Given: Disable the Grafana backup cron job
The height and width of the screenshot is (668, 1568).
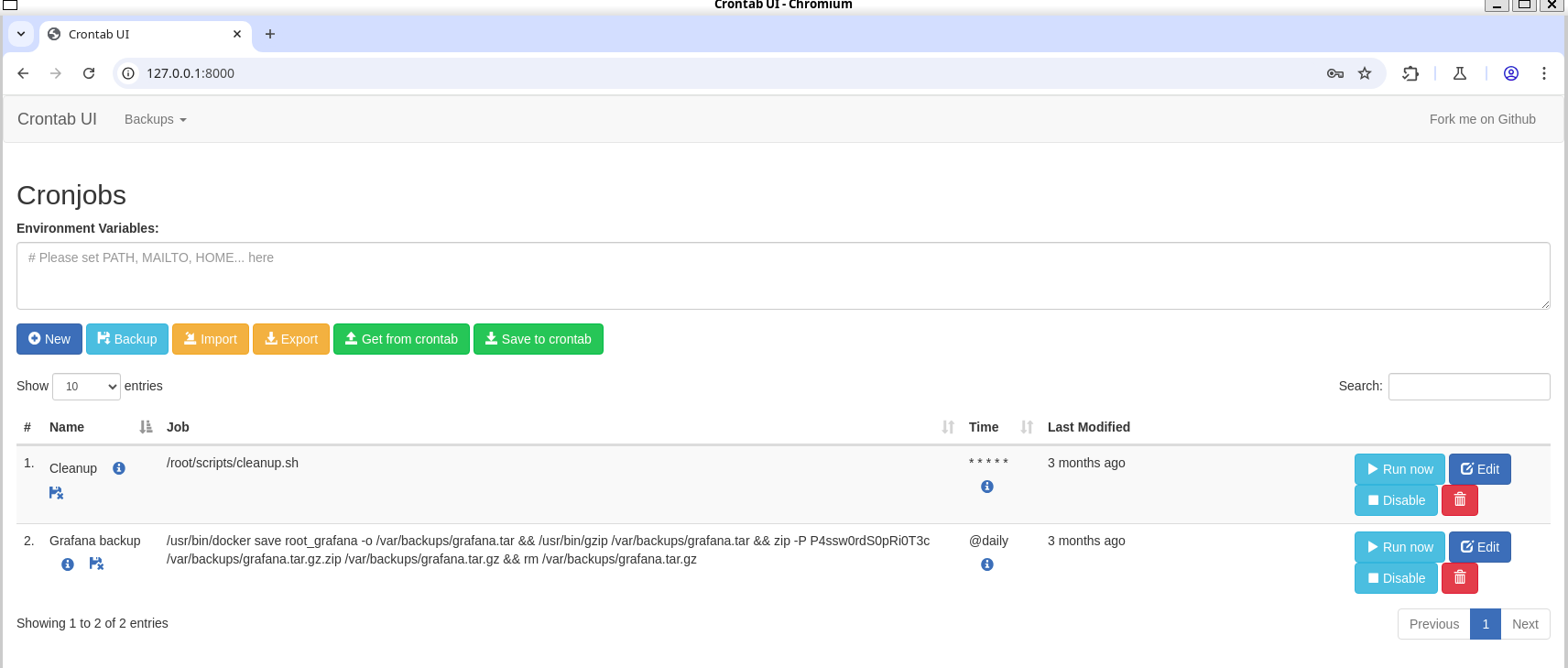Looking at the screenshot, I should pos(1396,578).
